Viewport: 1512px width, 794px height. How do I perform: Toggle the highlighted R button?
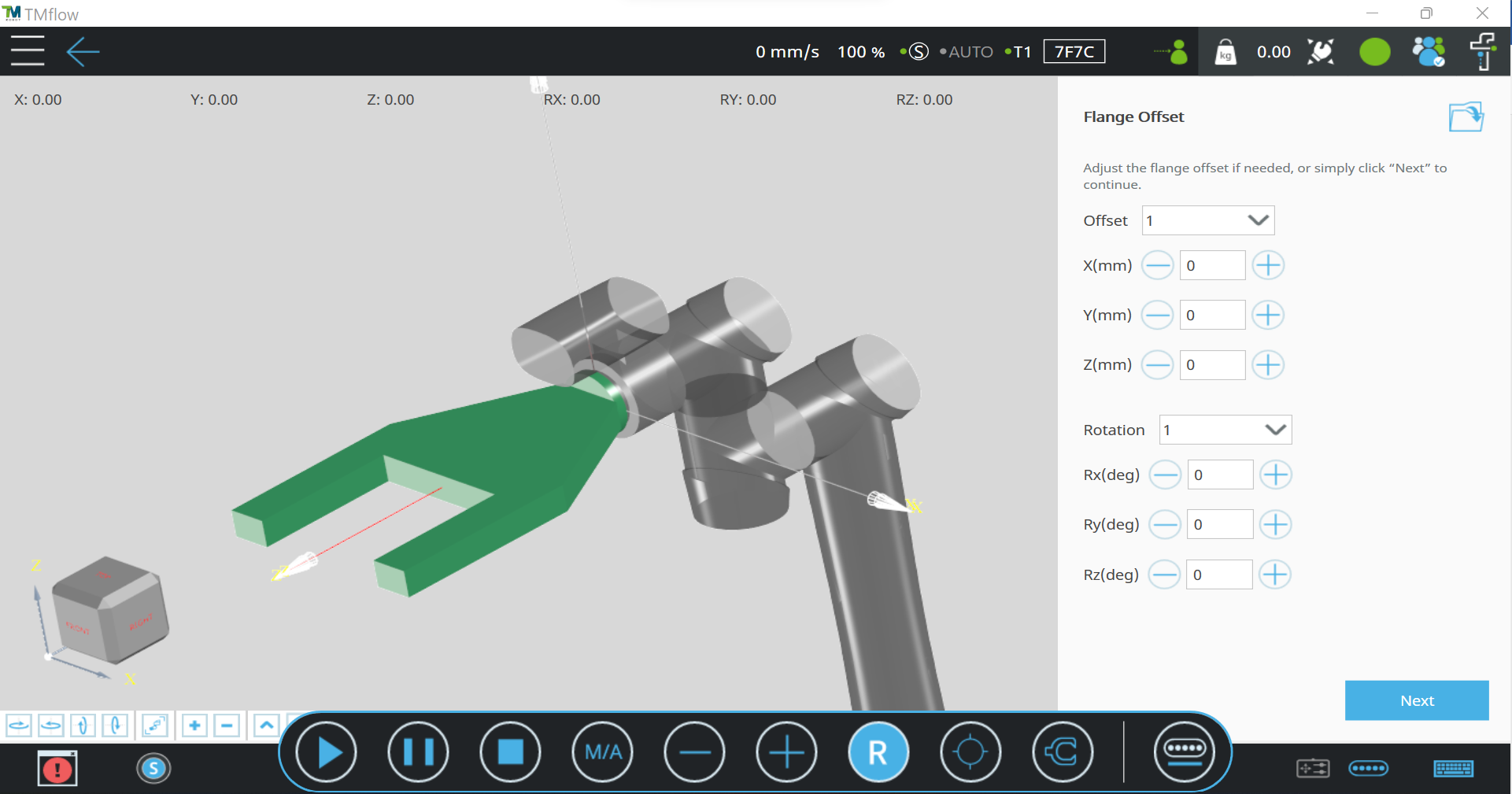(878, 752)
